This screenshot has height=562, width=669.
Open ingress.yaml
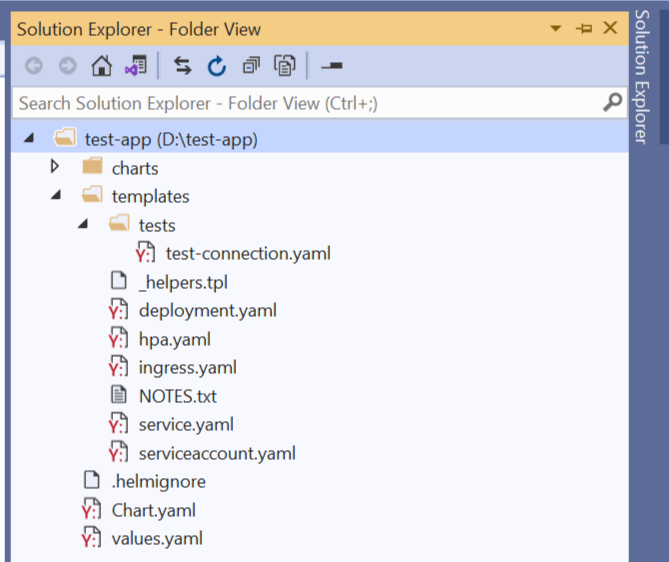point(188,368)
